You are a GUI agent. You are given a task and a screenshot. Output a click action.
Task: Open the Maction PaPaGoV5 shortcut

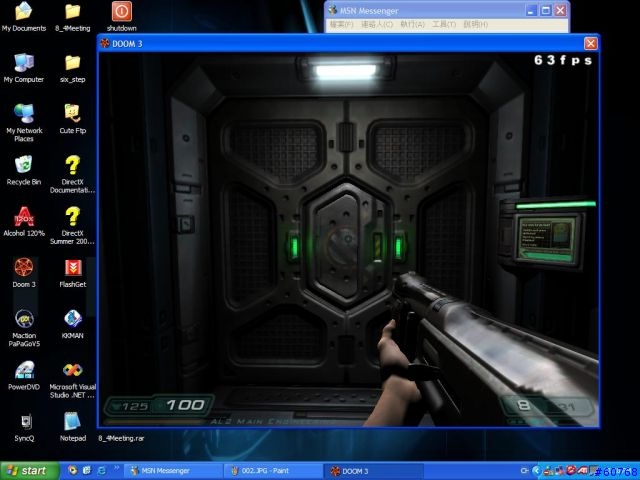(x=24, y=328)
